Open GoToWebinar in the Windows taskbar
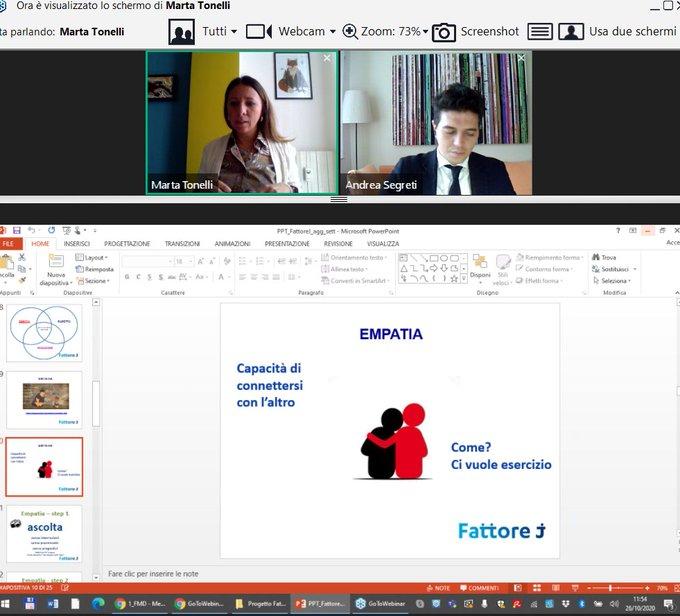Screen dimensions: 680x616 [x=380, y=604]
